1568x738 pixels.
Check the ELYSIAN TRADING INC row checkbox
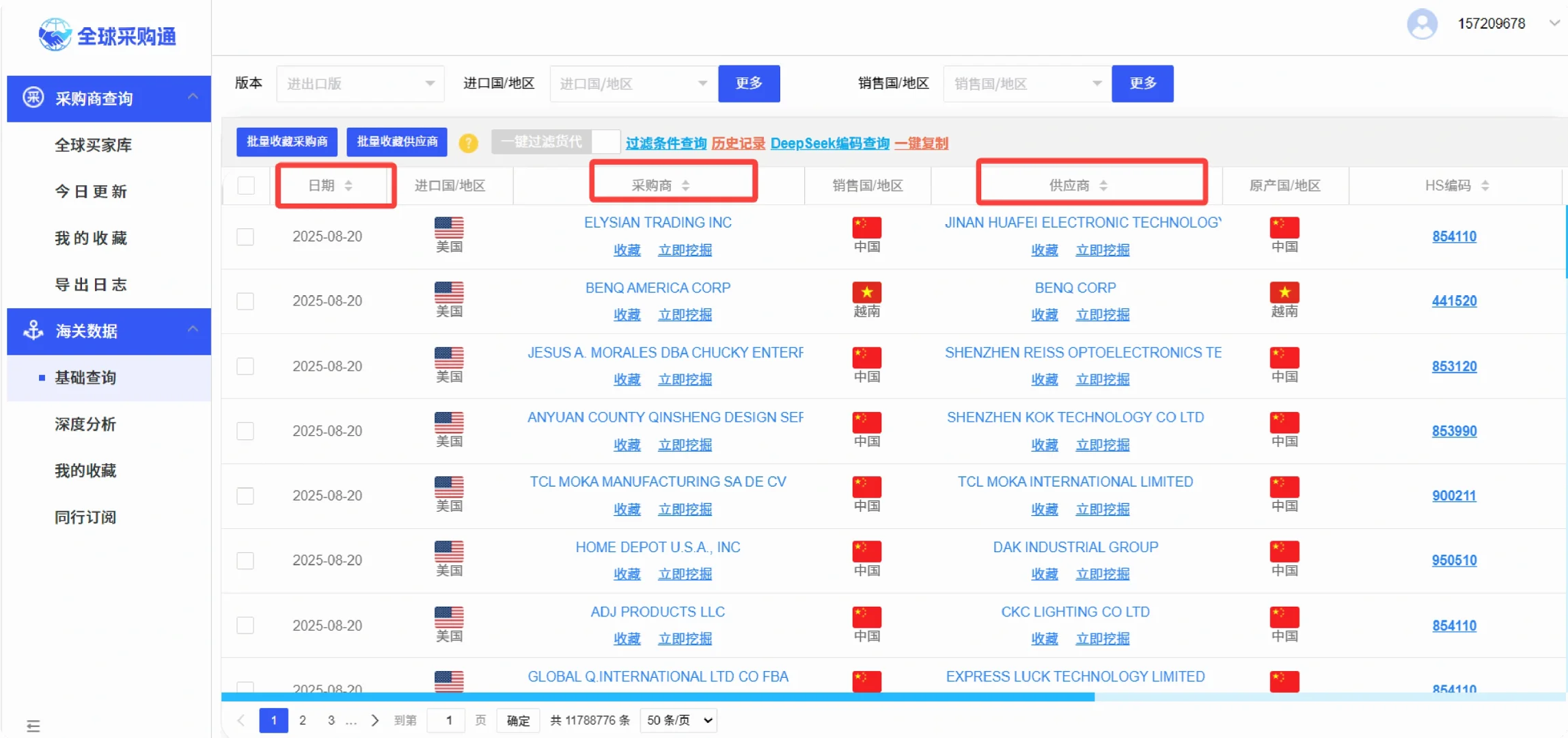tap(245, 236)
